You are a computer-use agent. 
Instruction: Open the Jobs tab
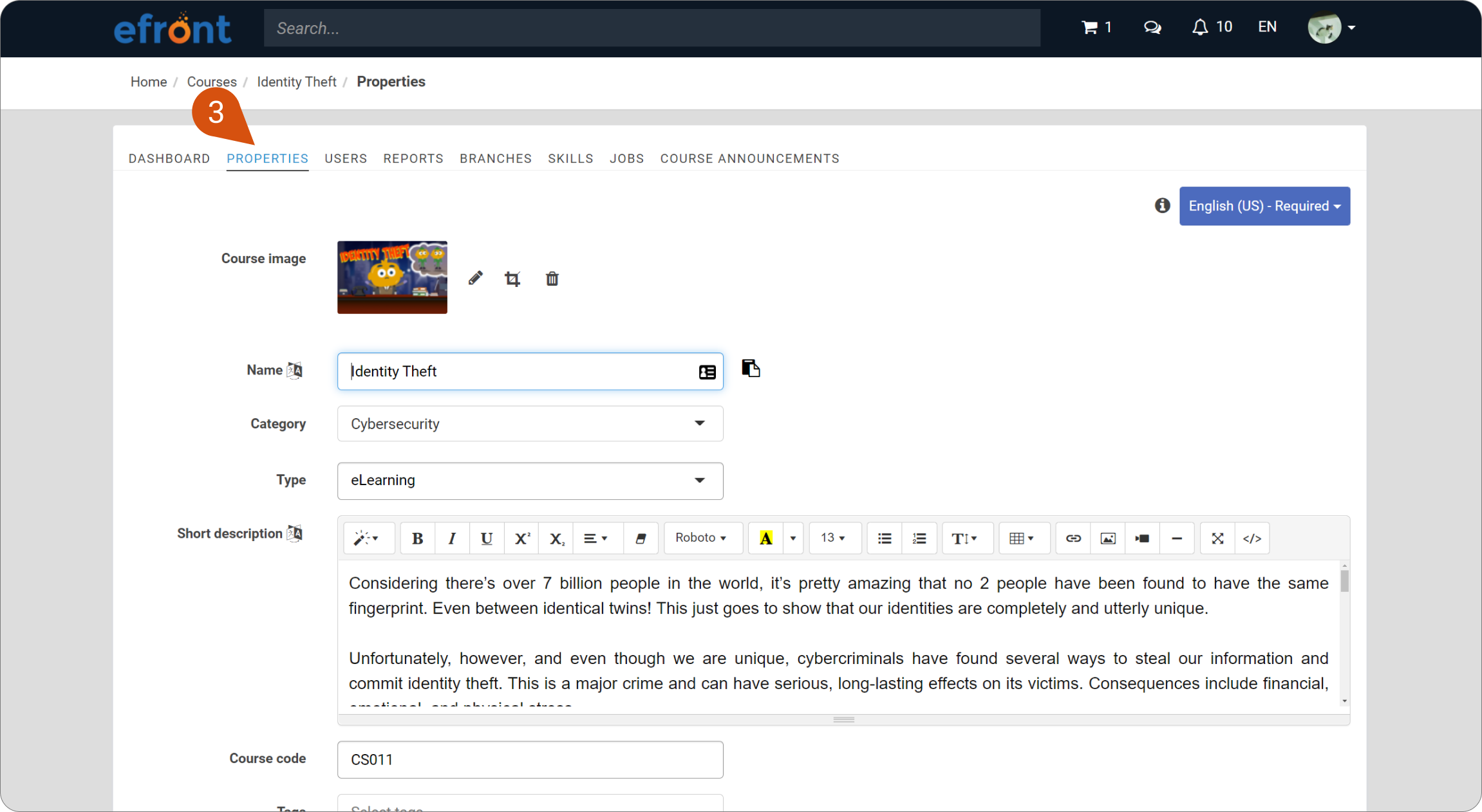pyautogui.click(x=627, y=158)
